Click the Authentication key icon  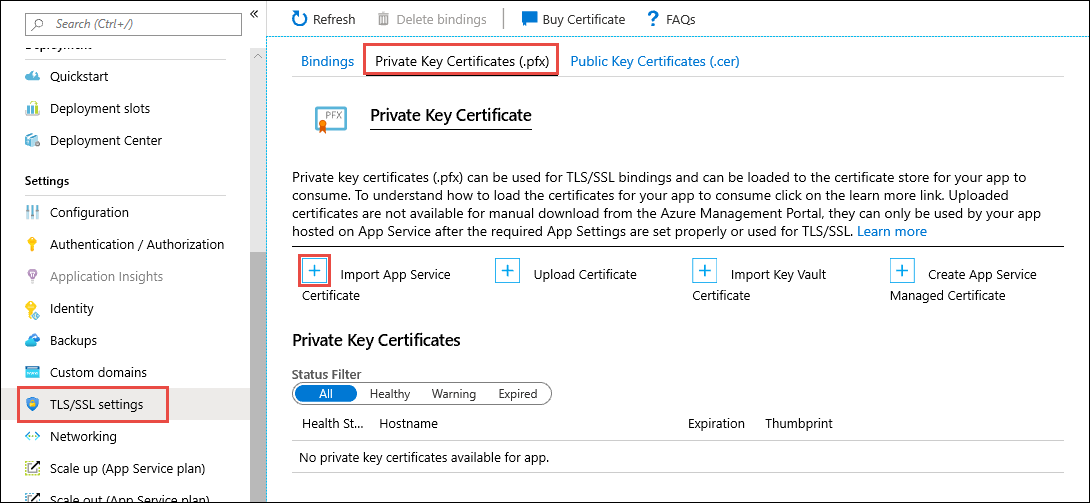tap(31, 245)
